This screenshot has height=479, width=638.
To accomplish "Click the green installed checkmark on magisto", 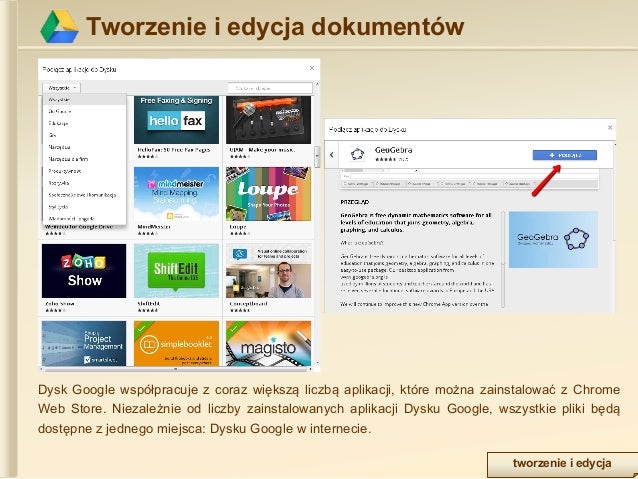I will coord(234,328).
